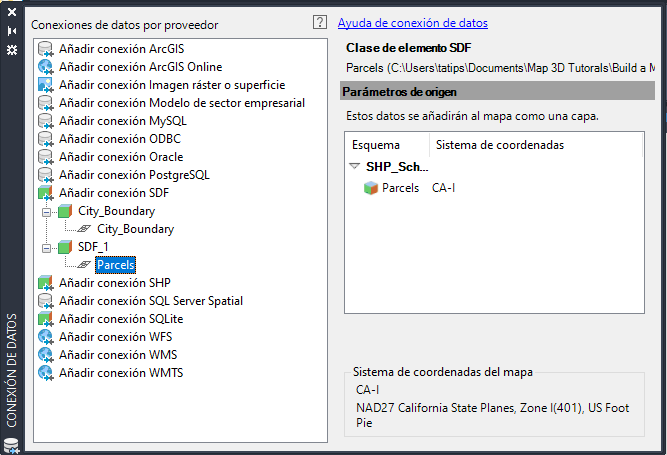This screenshot has height=455, width=667.
Task: Collapse the City_Boundary tree node
Action: pyautogui.click(x=46, y=212)
